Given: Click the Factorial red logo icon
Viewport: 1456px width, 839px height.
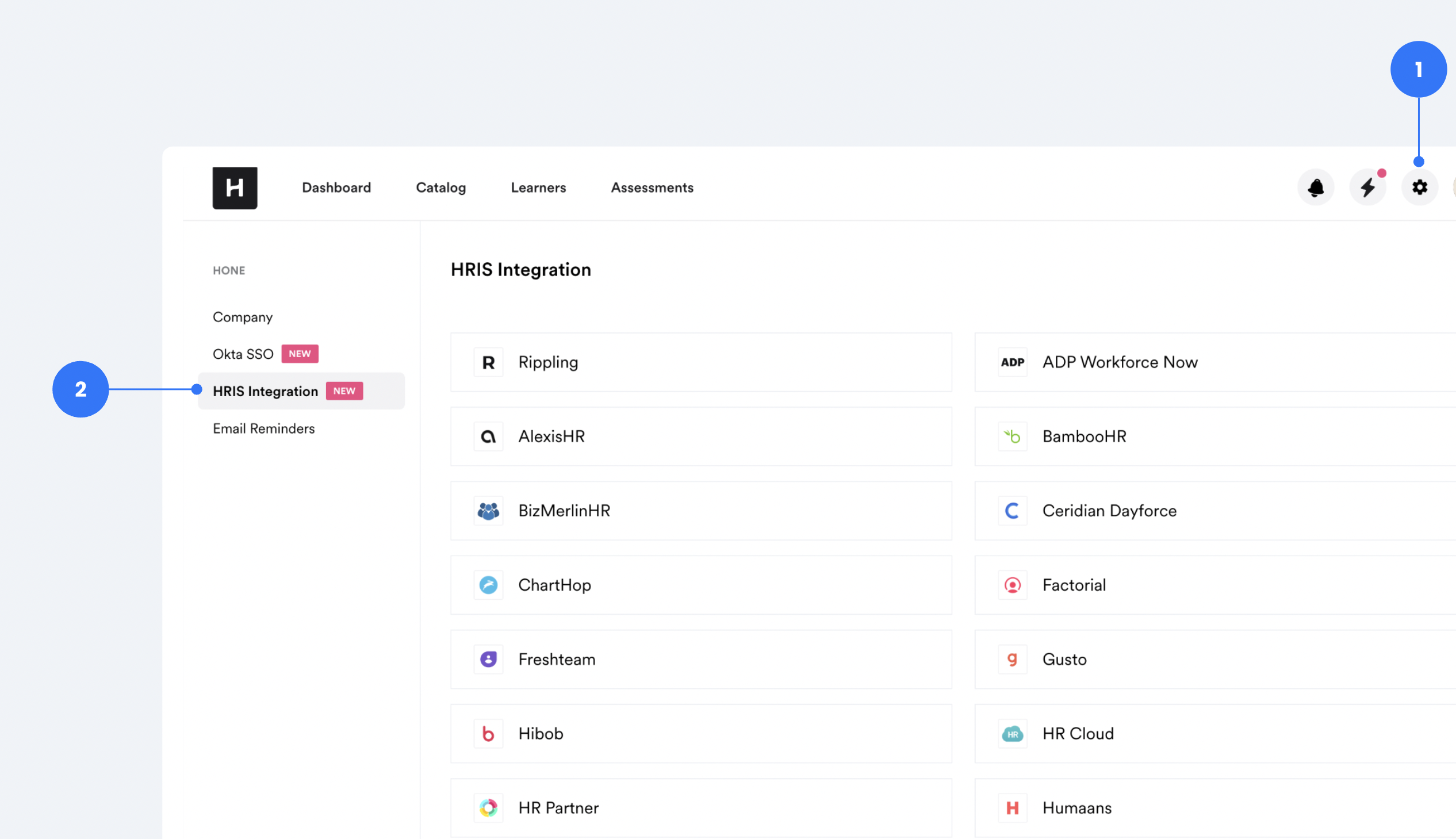Looking at the screenshot, I should [1012, 585].
